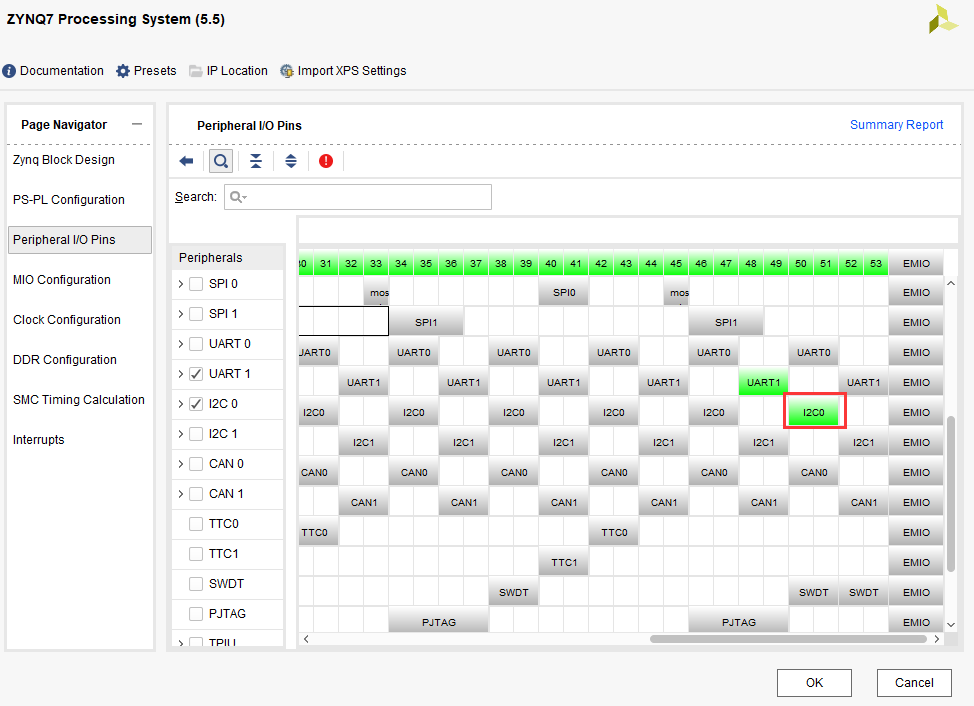Expand the CAN 1 tree row
Screen dimensions: 974x706
tap(180, 494)
